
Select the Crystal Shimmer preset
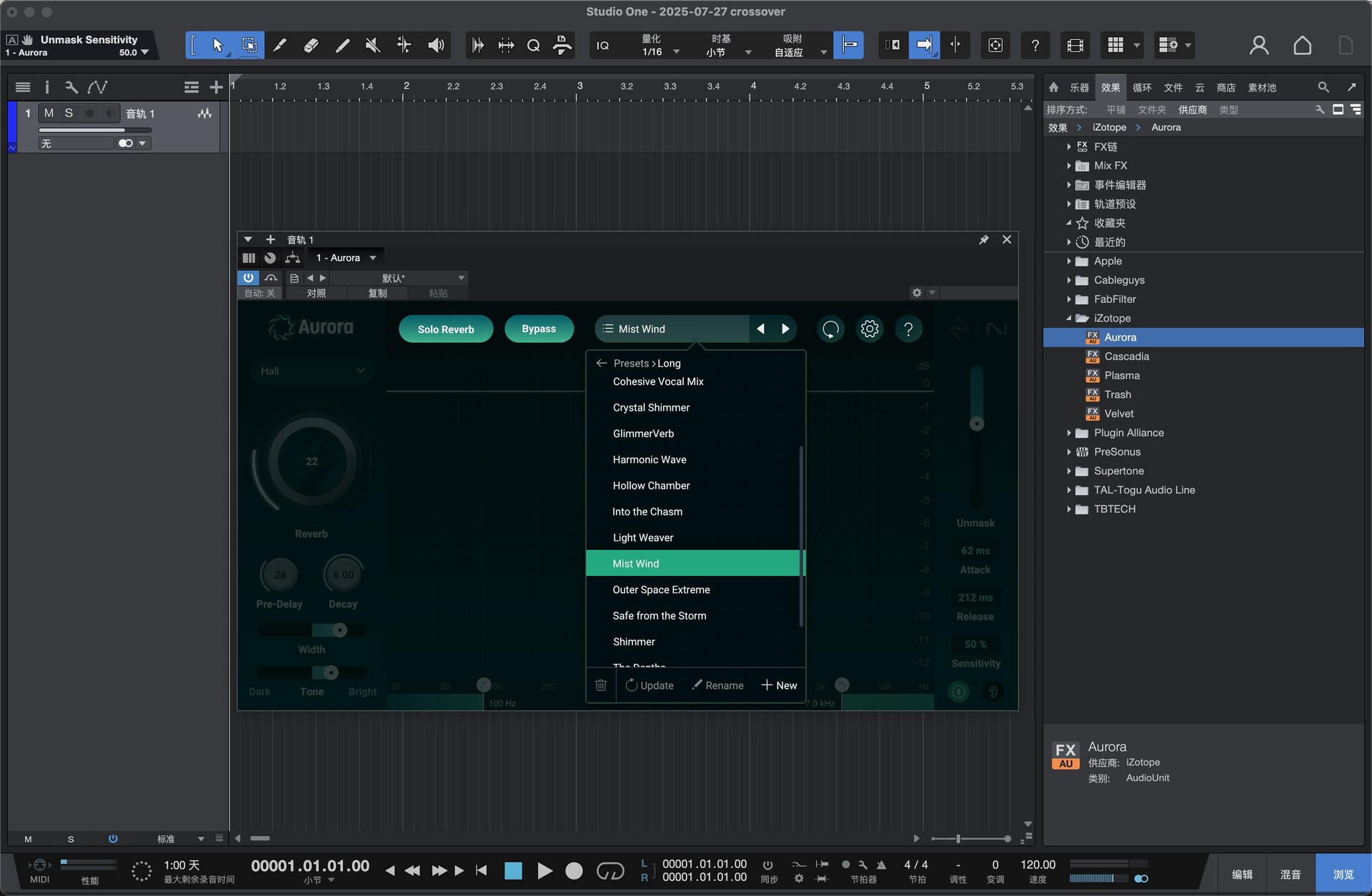coord(692,407)
